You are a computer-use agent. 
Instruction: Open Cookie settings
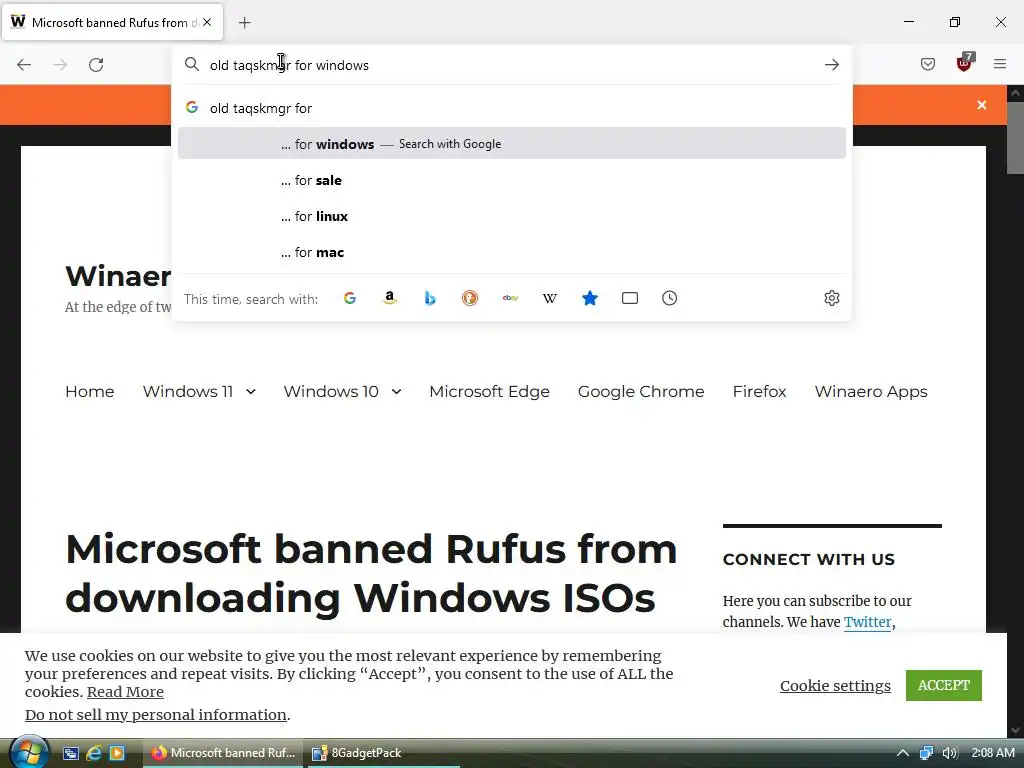[835, 686]
